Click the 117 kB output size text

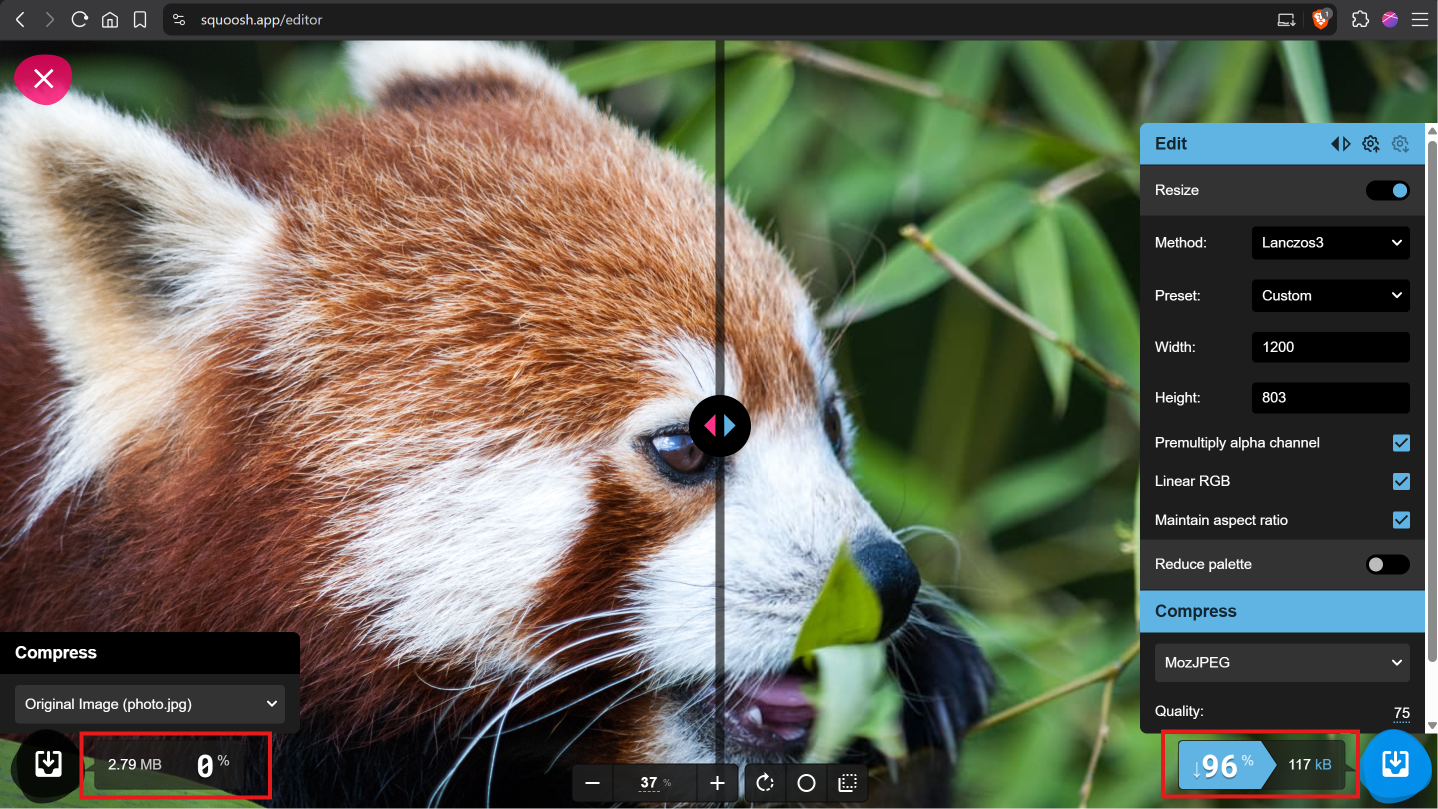(x=1310, y=765)
